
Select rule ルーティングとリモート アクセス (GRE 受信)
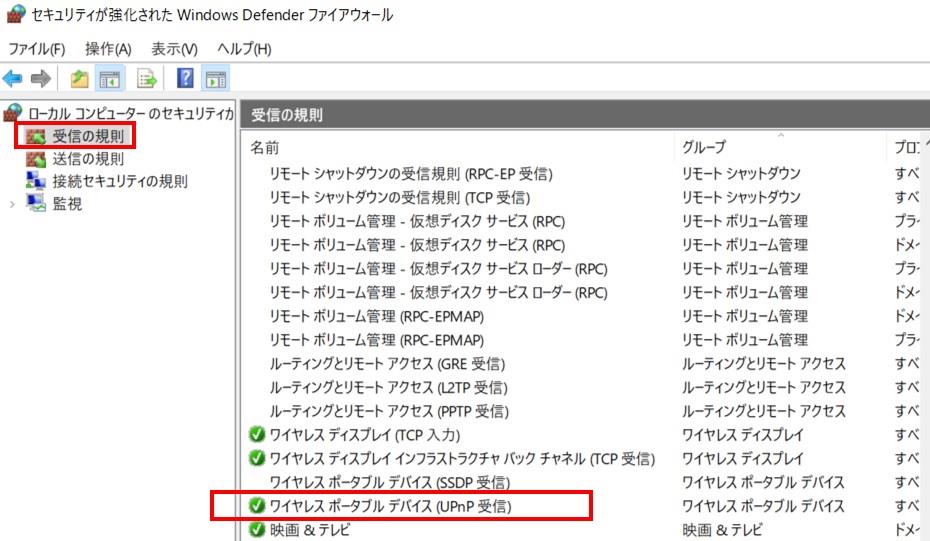[x=387, y=364]
